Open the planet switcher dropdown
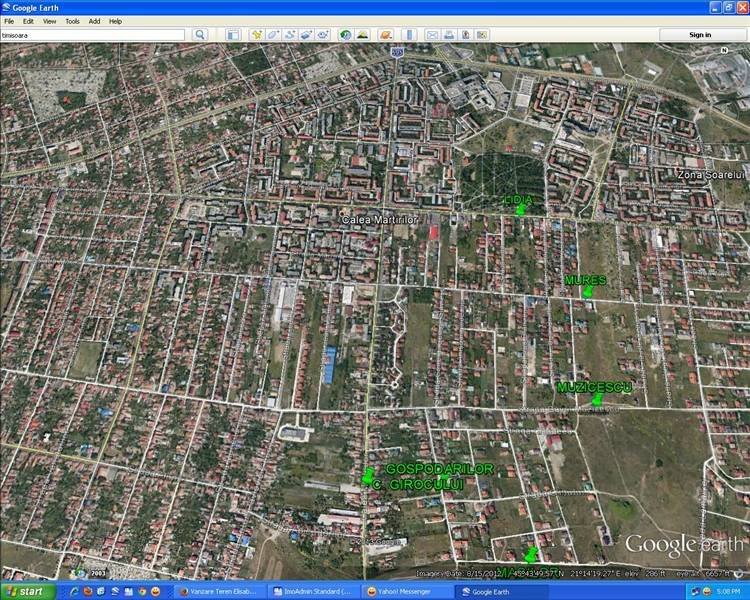The height and width of the screenshot is (600, 750). [386, 35]
